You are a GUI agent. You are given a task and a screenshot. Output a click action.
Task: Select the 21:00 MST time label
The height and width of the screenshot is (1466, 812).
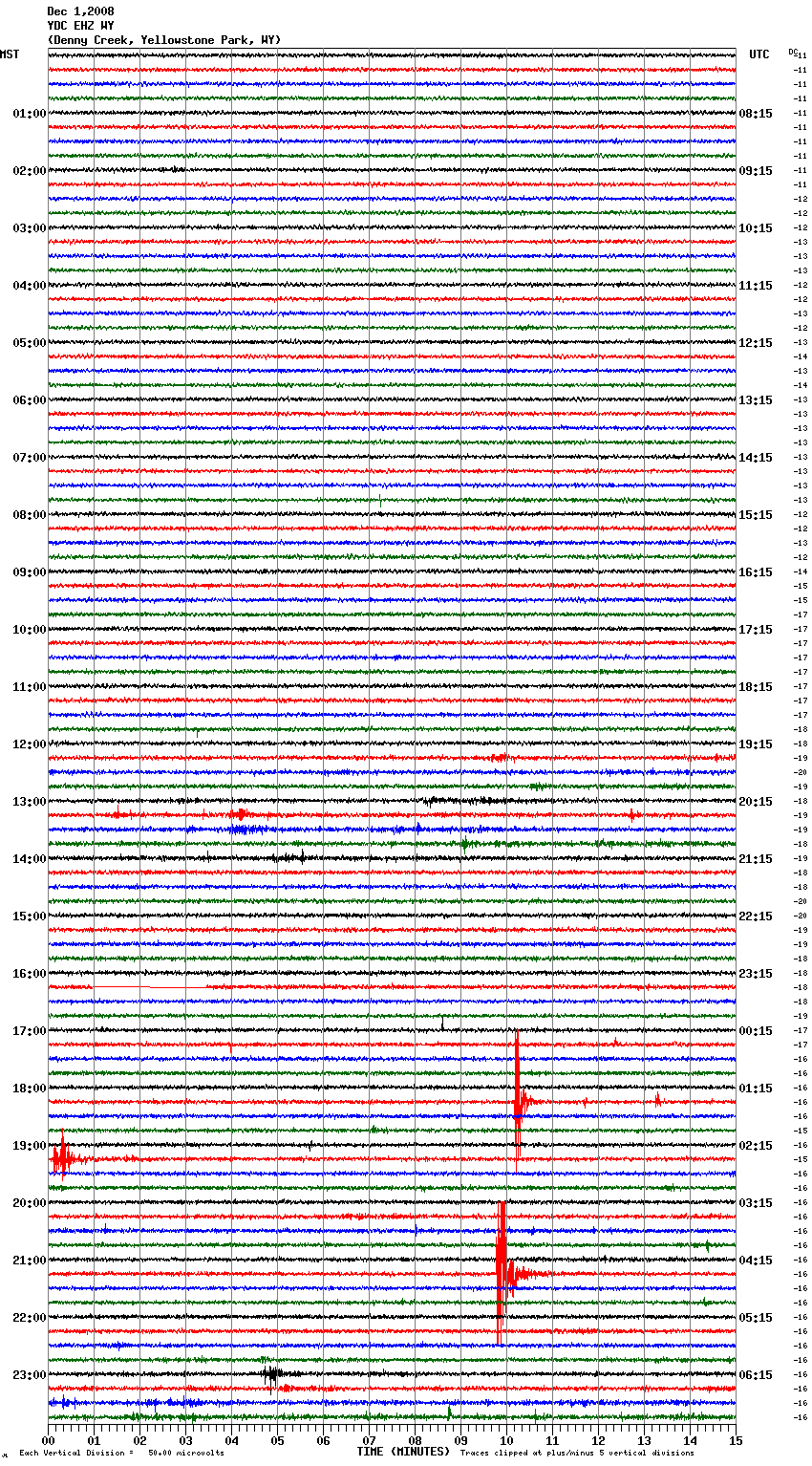tap(30, 1261)
